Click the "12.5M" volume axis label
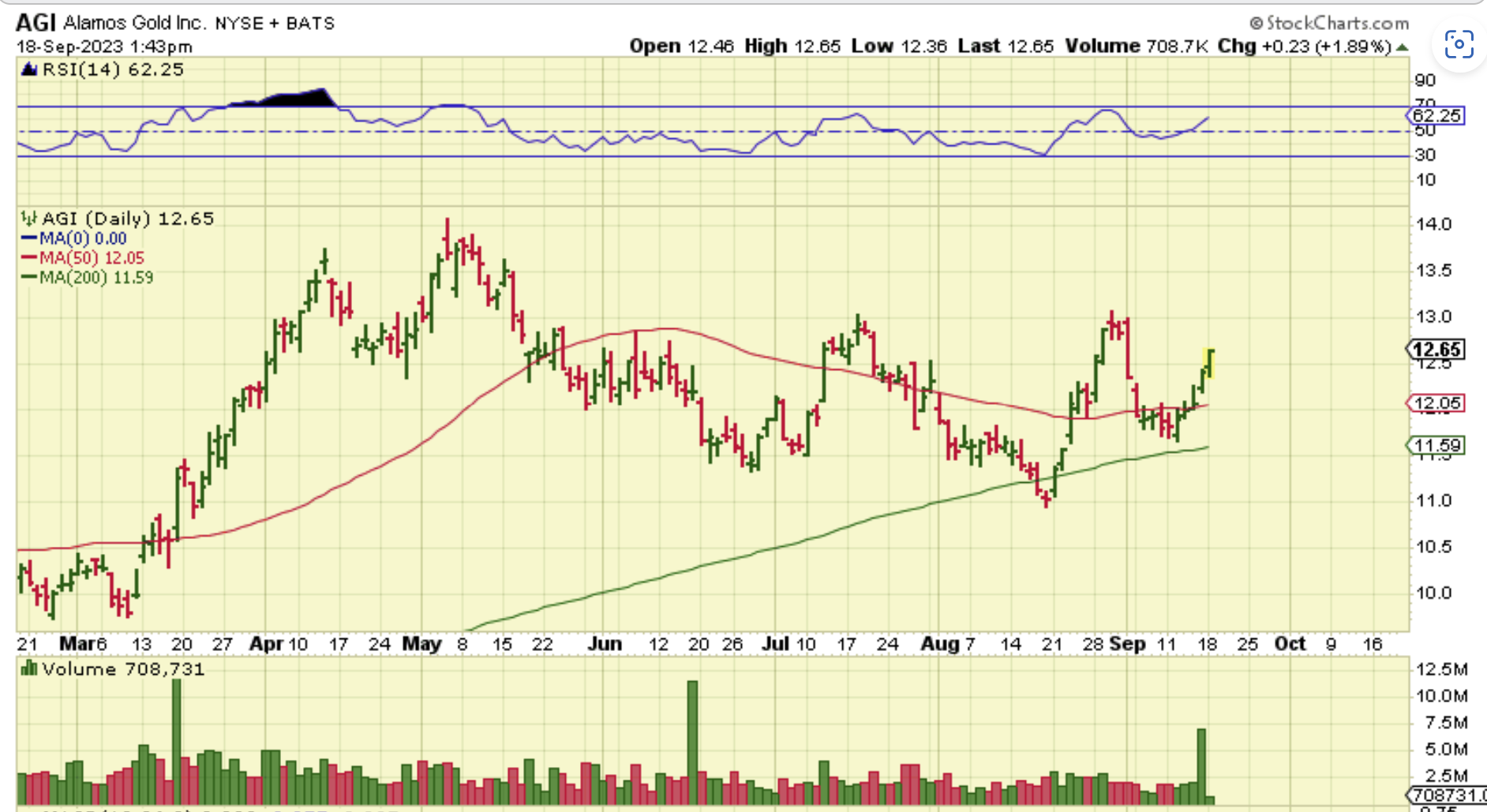The width and height of the screenshot is (1487, 812). [x=1442, y=669]
